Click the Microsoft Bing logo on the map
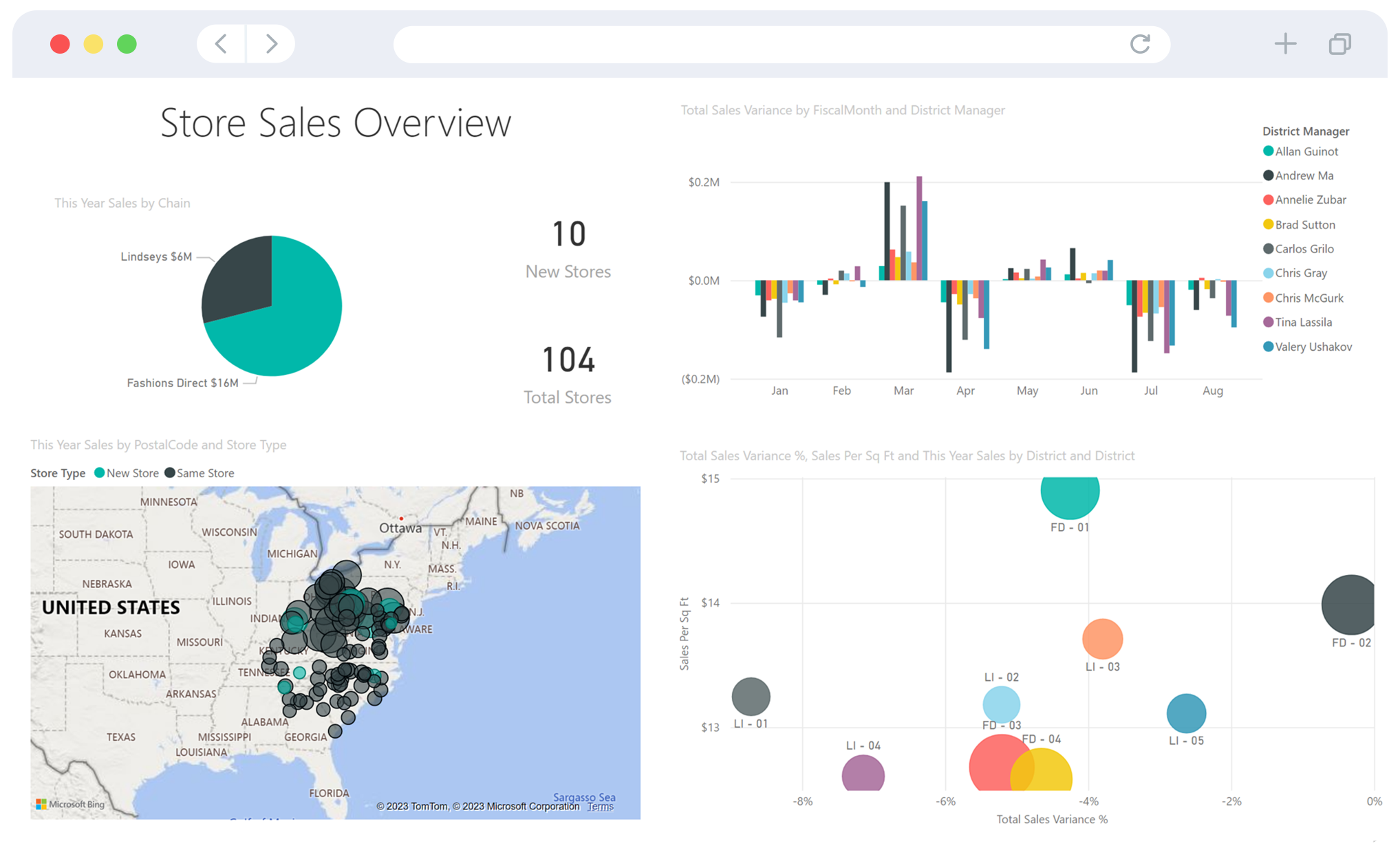This screenshot has height=859, width=1400. (71, 804)
